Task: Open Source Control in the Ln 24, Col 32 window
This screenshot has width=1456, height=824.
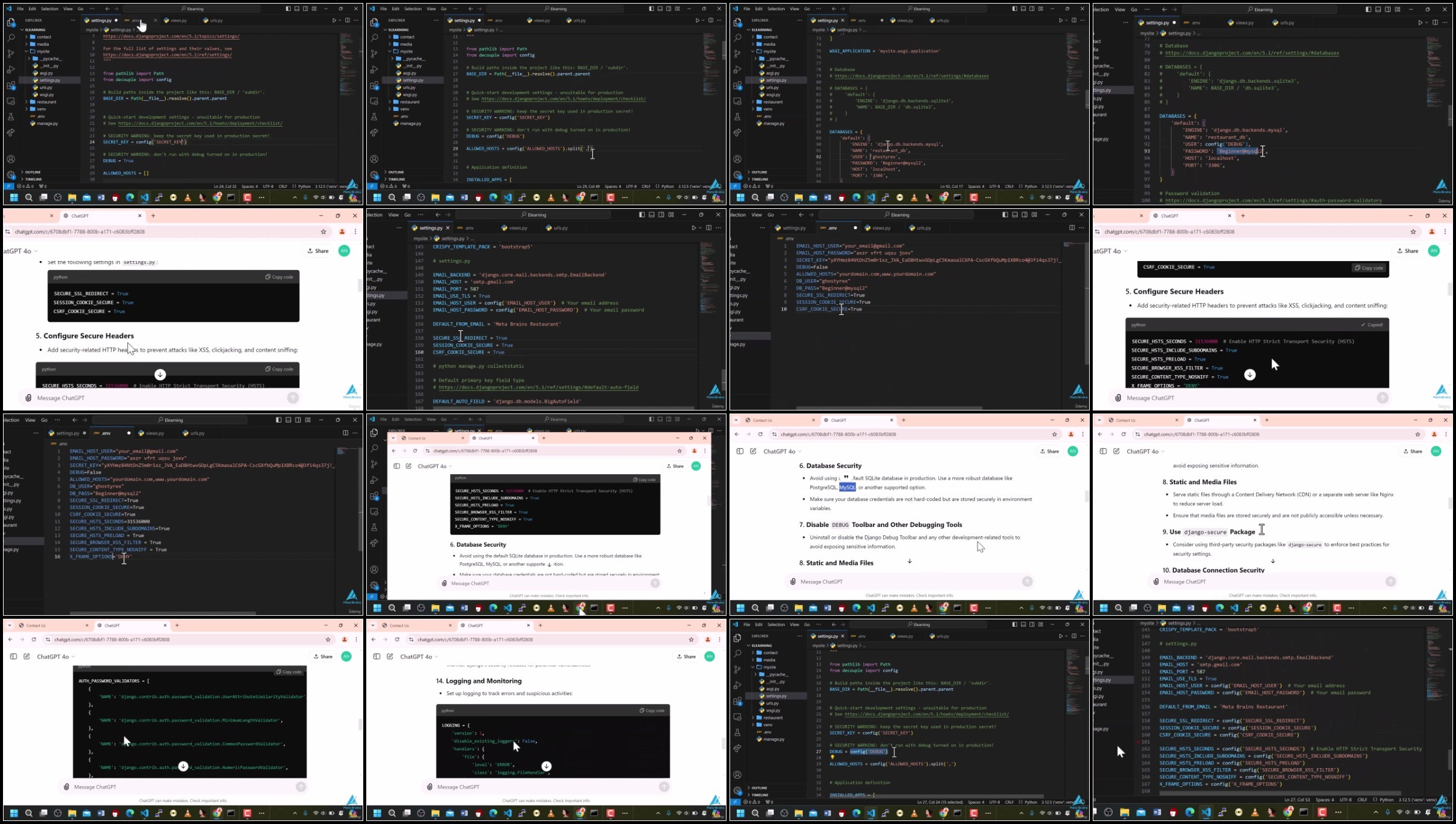Action: tap(11, 53)
